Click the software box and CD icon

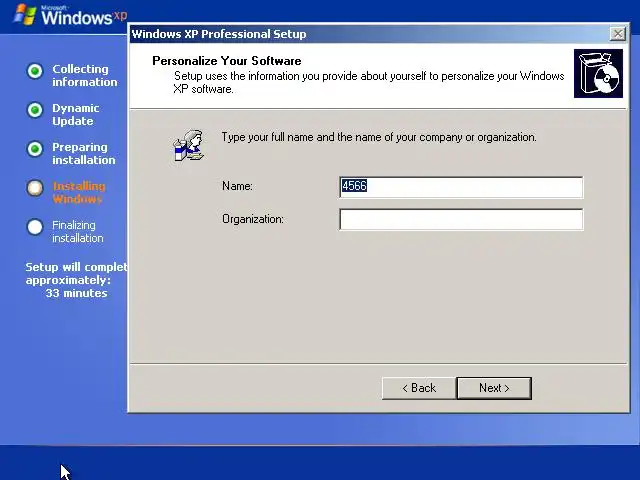tap(598, 73)
